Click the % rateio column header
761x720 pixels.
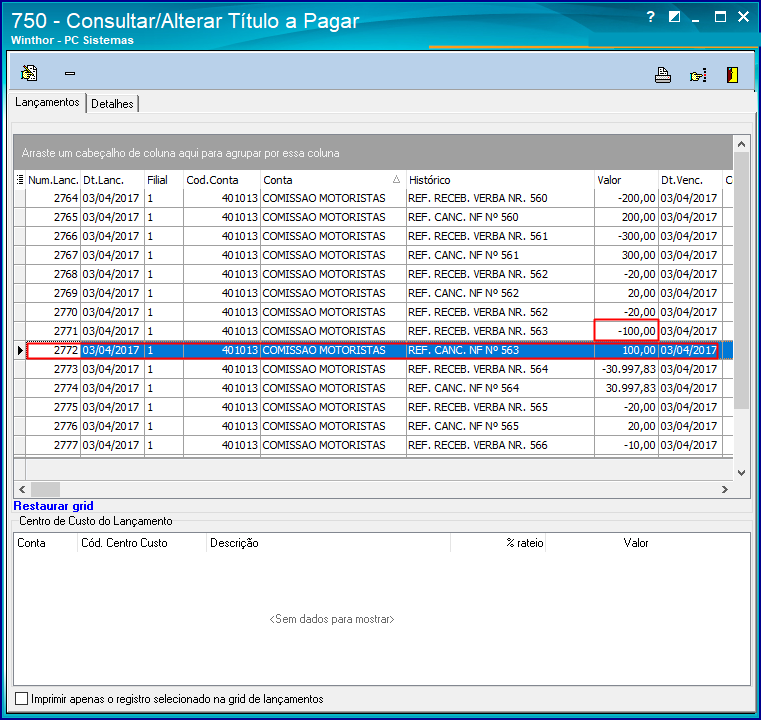click(498, 543)
